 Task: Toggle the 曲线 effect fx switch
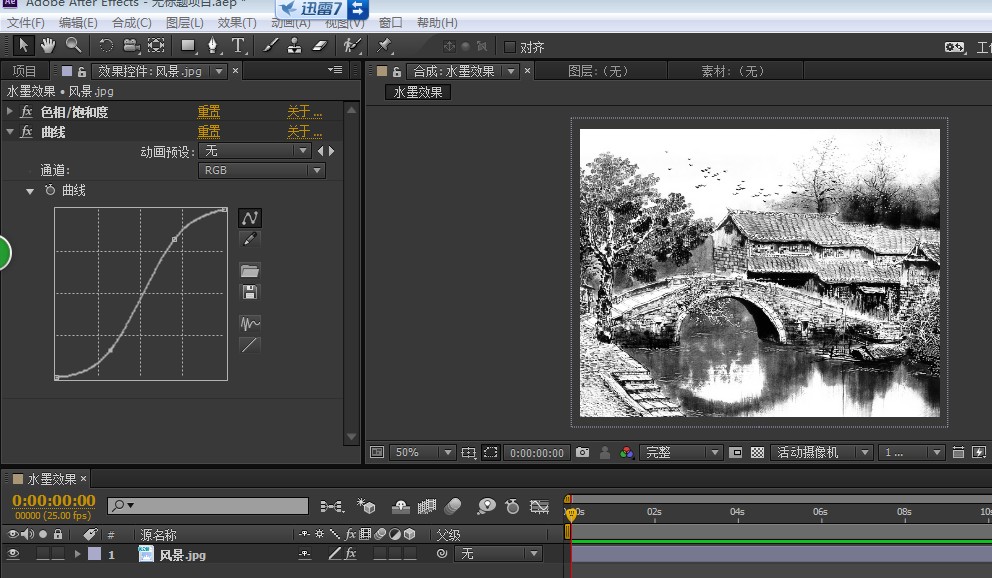click(27, 132)
